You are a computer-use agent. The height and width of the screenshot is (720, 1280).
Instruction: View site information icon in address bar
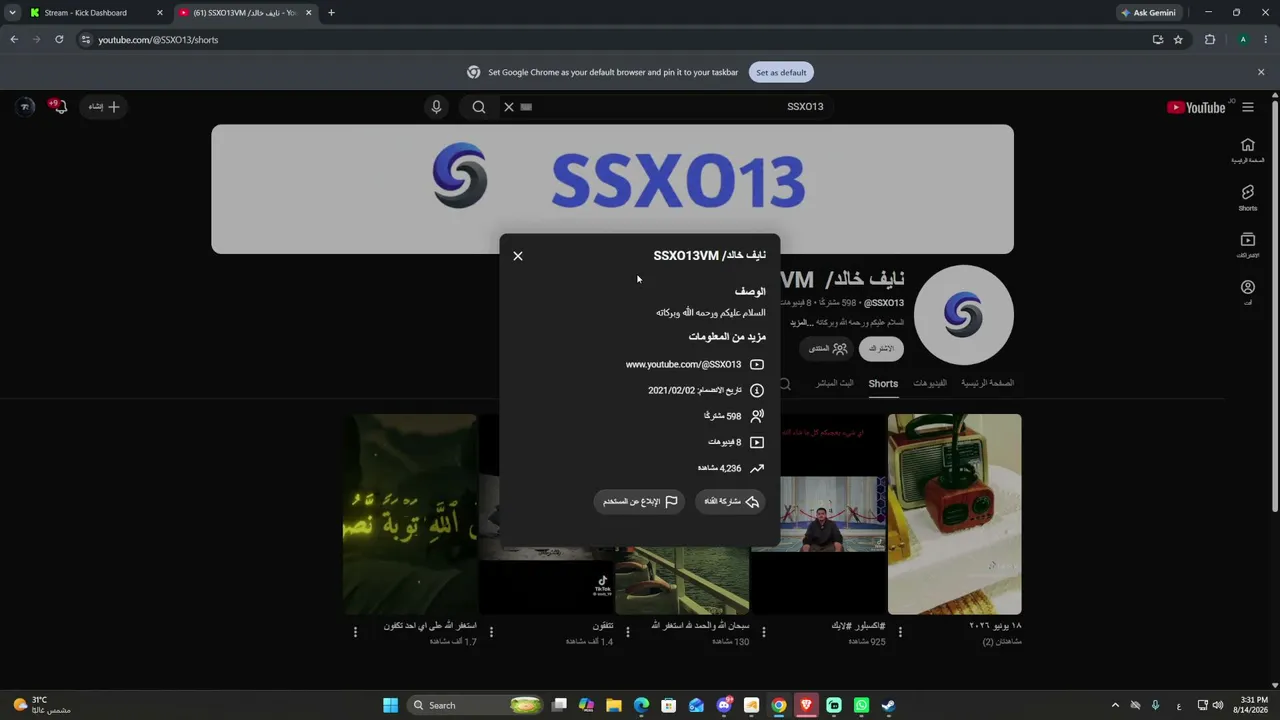click(x=86, y=40)
